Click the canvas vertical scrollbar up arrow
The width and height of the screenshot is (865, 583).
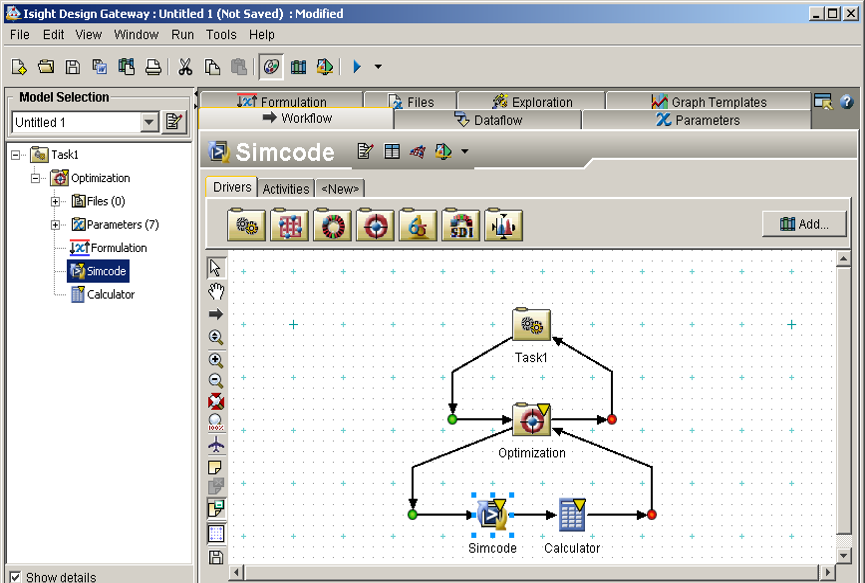point(843,258)
